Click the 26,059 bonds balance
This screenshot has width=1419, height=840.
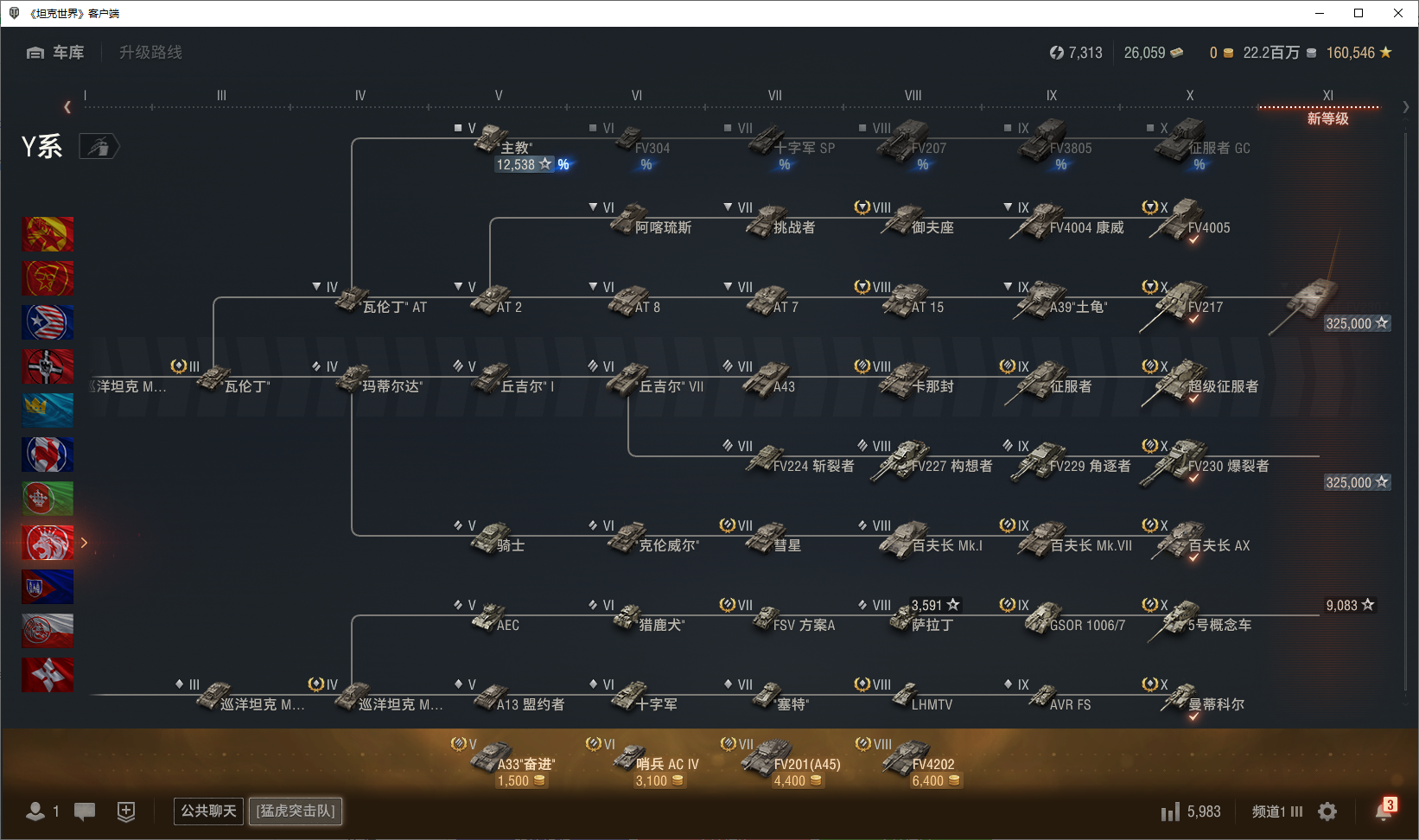[x=1153, y=53]
